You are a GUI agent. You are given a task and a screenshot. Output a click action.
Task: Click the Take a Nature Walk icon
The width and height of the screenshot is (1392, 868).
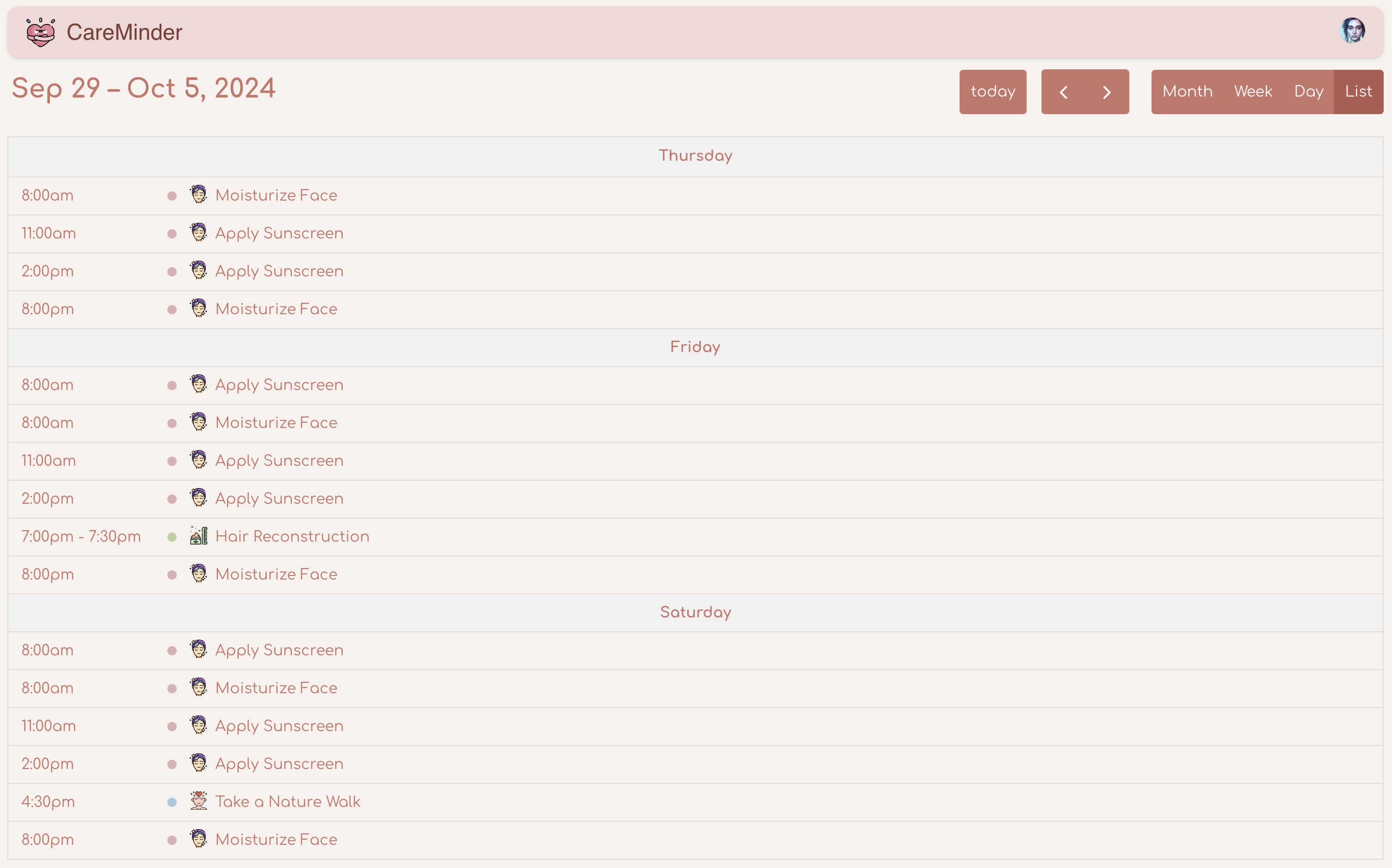199,801
